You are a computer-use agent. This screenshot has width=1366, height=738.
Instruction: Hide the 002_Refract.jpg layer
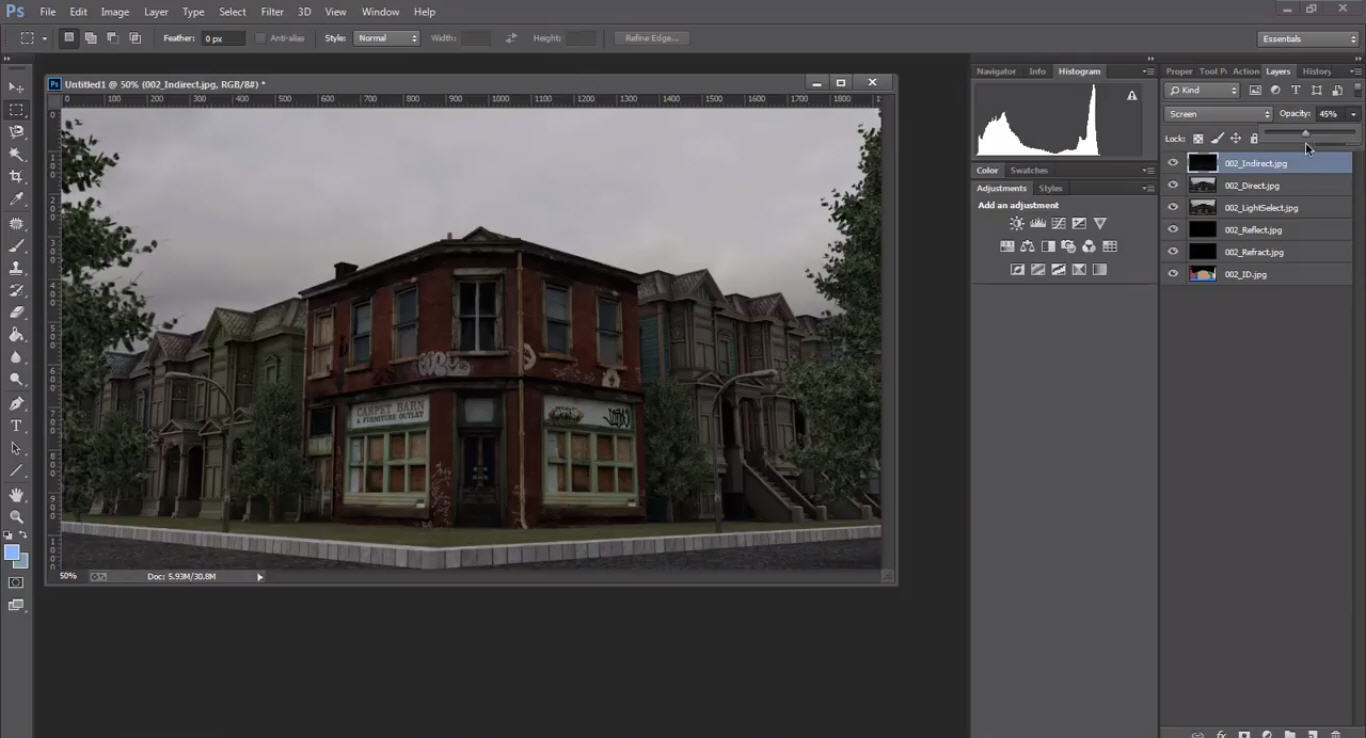coord(1173,252)
